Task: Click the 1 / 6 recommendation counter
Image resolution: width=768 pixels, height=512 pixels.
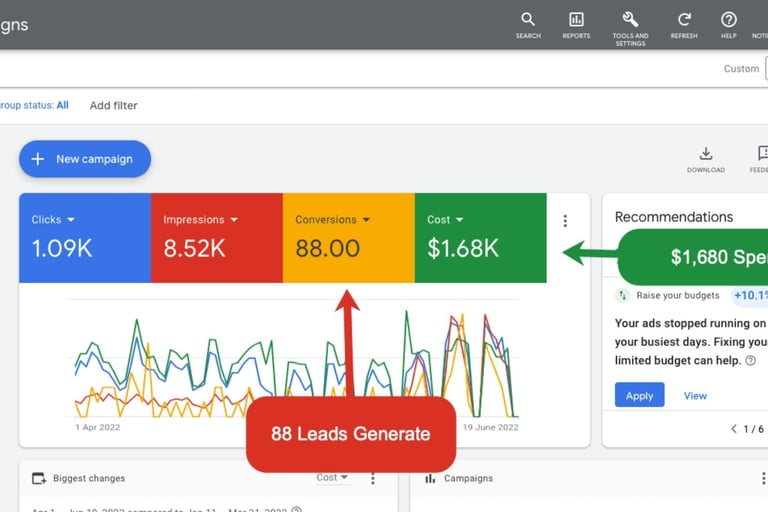Action: point(753,429)
